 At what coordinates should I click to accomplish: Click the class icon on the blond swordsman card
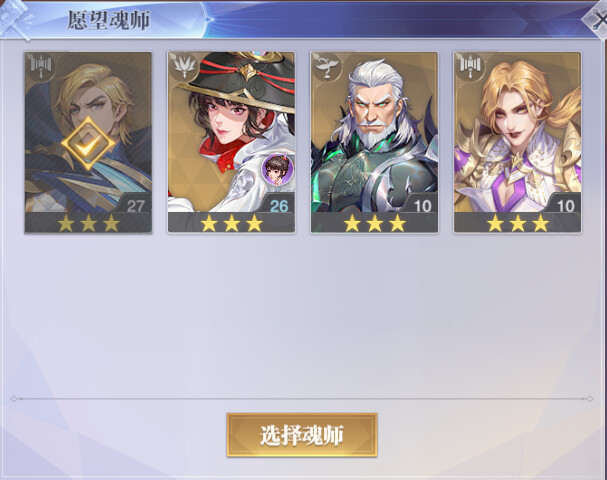coord(41,66)
